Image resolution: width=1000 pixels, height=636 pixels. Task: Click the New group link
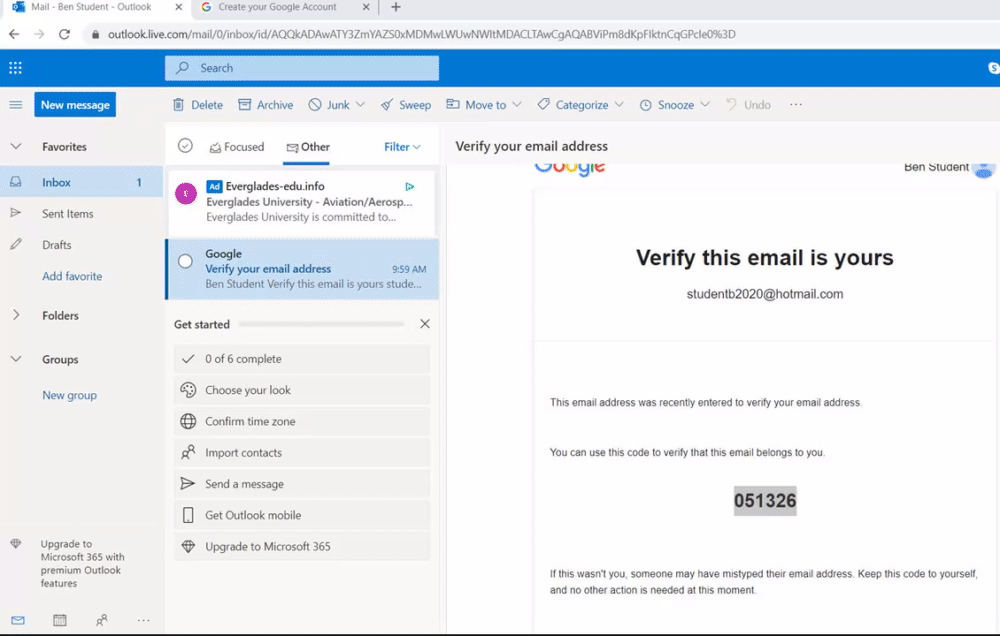click(x=70, y=395)
